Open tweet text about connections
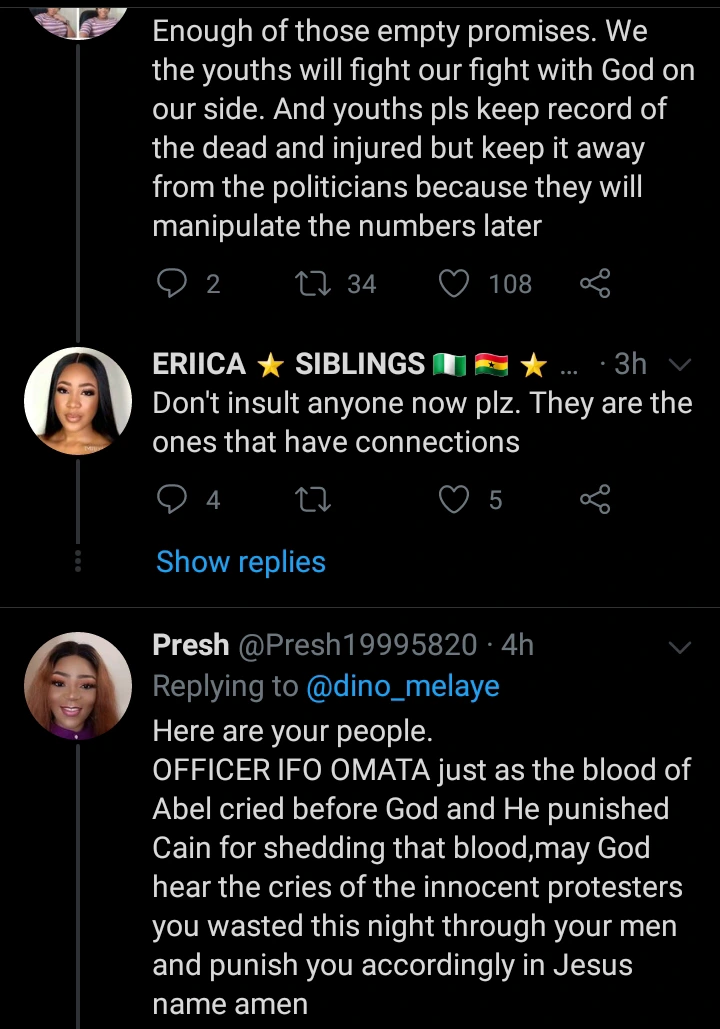The height and width of the screenshot is (1029, 720). coord(420,422)
